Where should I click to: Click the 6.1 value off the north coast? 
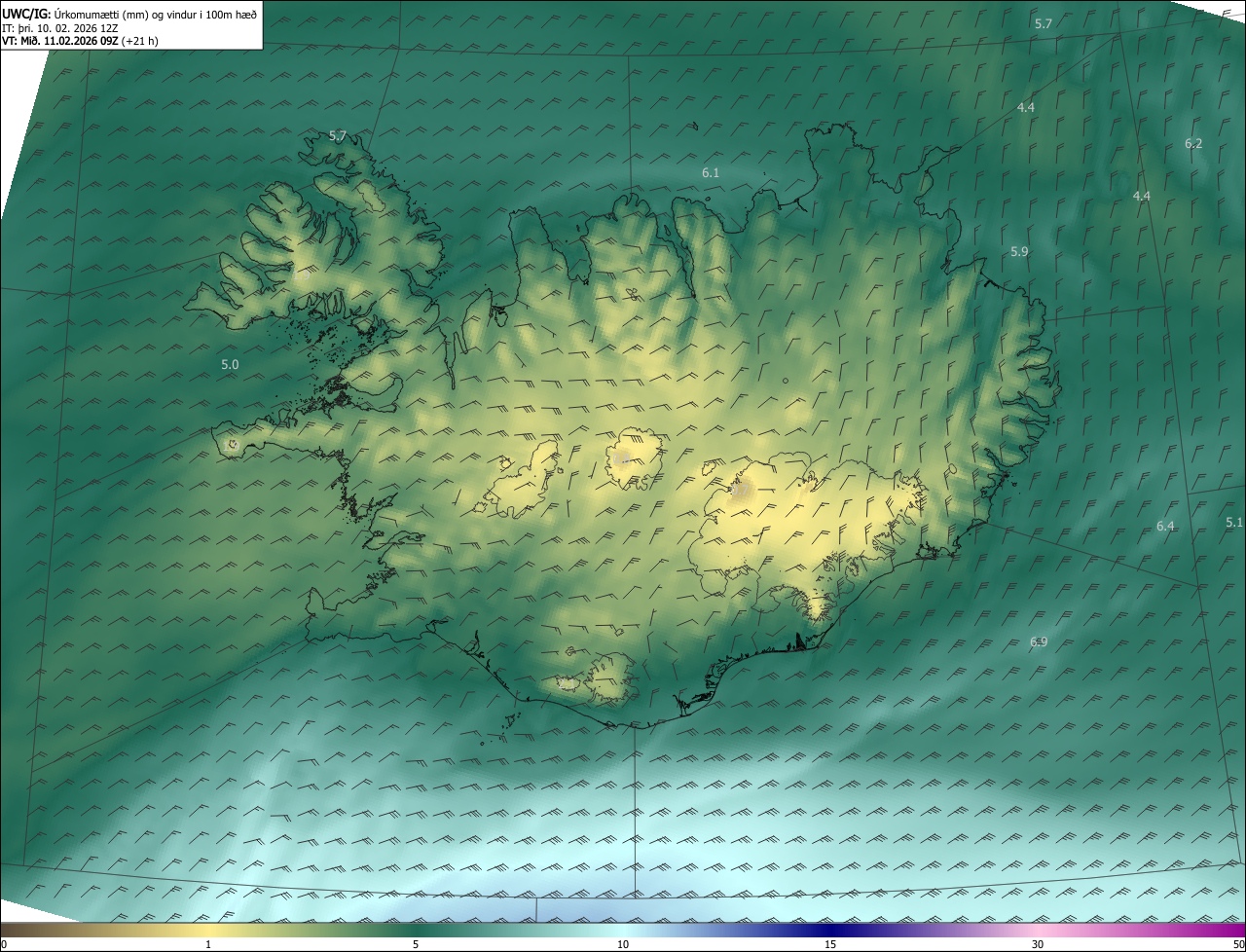711,172
